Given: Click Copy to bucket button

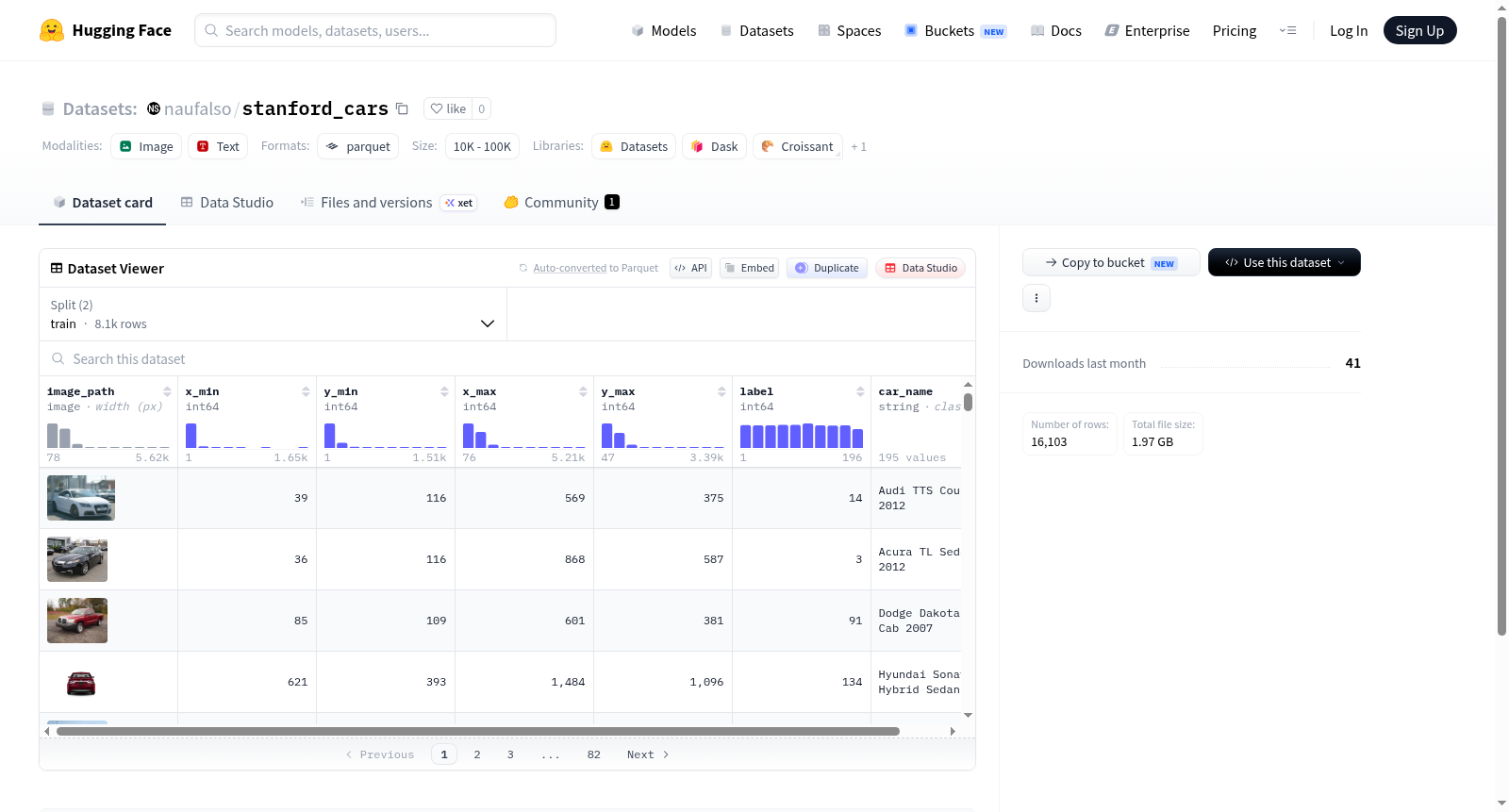Looking at the screenshot, I should pos(1111,262).
